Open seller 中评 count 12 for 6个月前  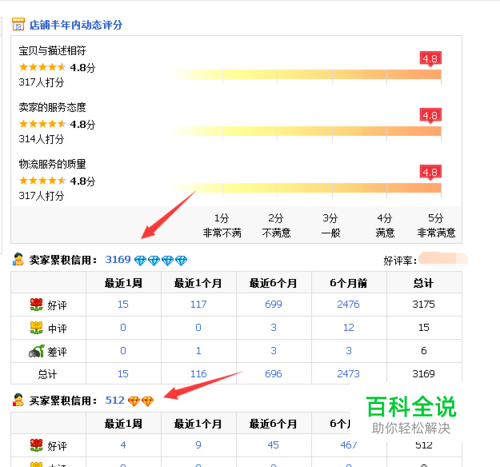point(349,328)
